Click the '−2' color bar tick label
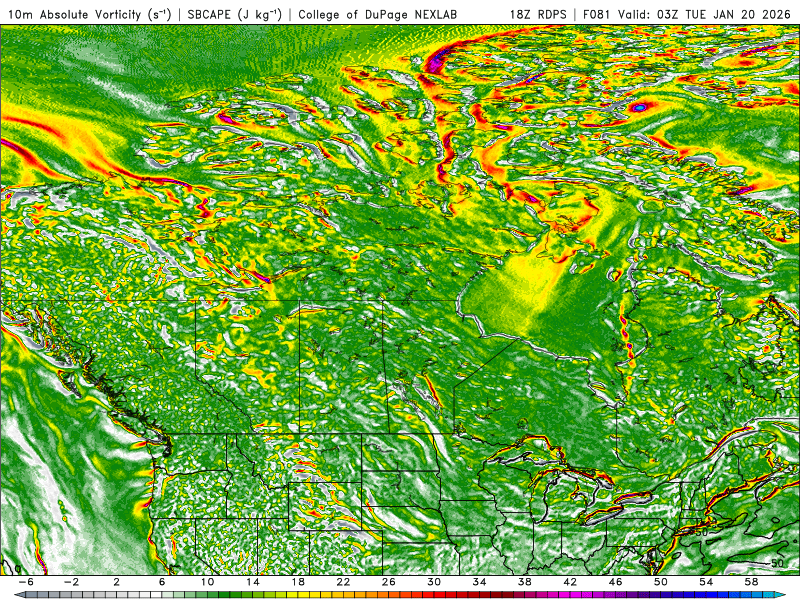The width and height of the screenshot is (800, 600). click(71, 582)
